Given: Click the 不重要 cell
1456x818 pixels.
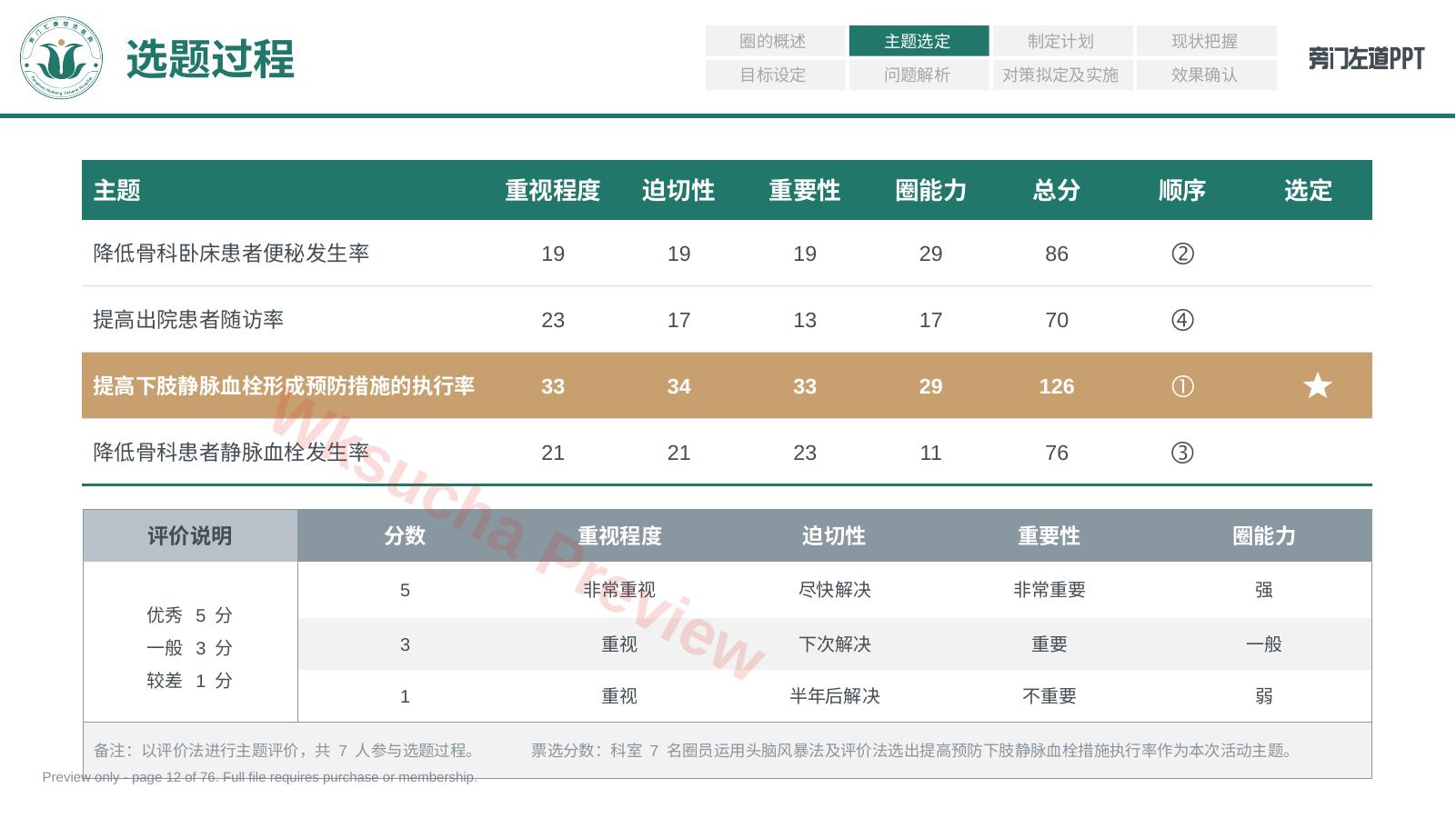Looking at the screenshot, I should 1049,696.
